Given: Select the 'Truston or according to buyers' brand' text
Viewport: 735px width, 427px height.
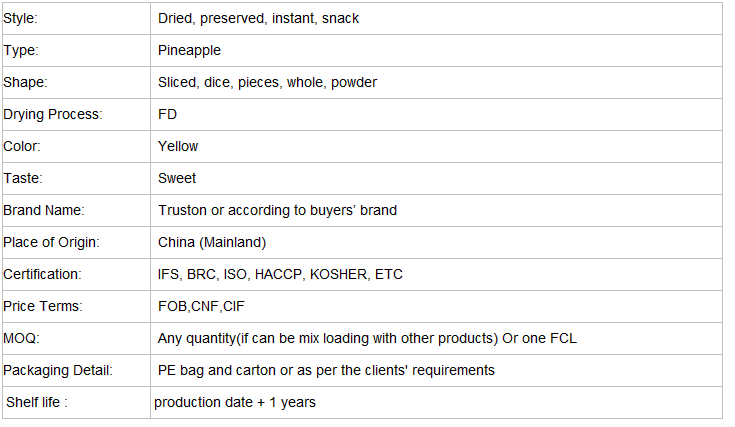Looking at the screenshot, I should (x=278, y=210).
